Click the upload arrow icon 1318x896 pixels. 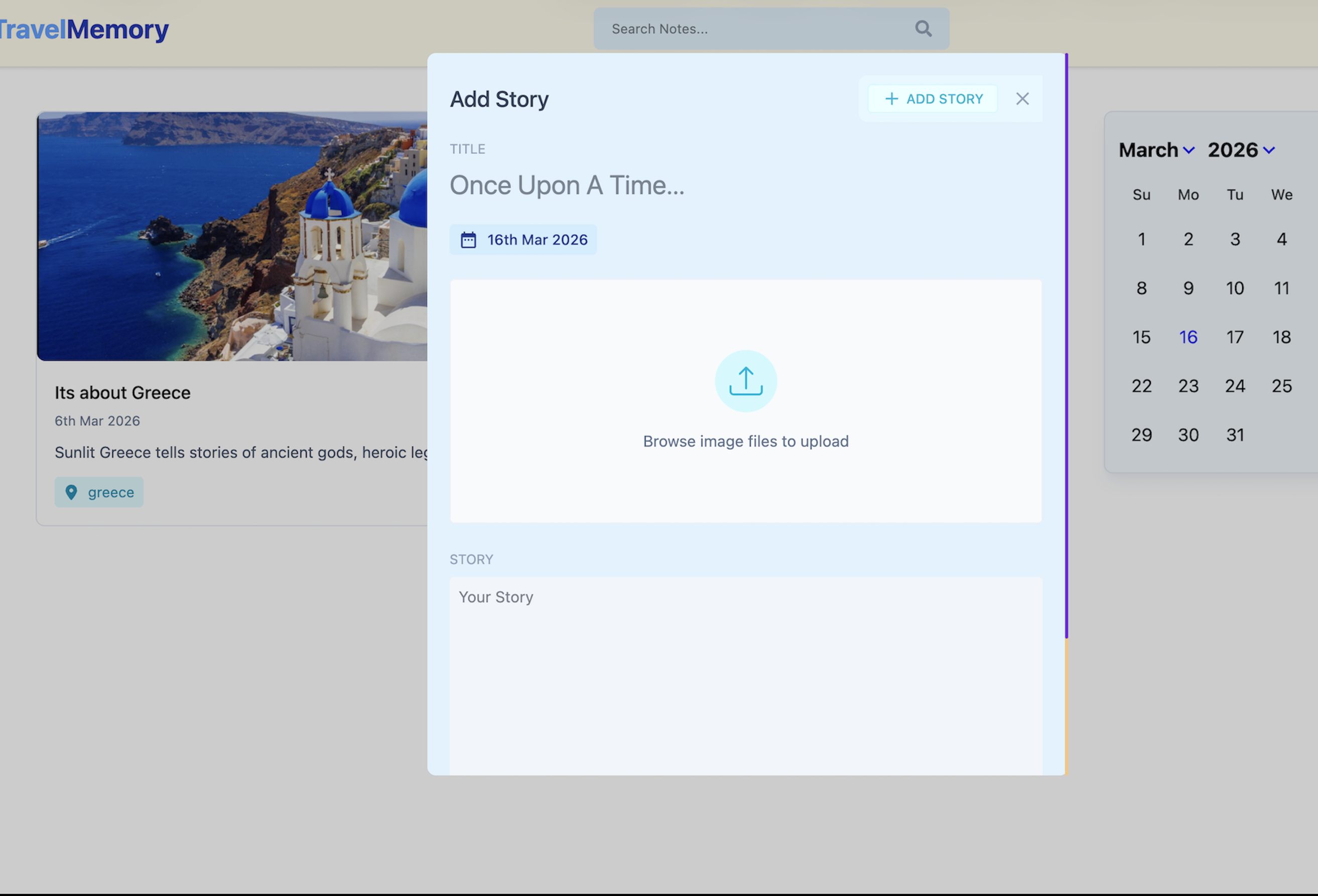(x=746, y=381)
